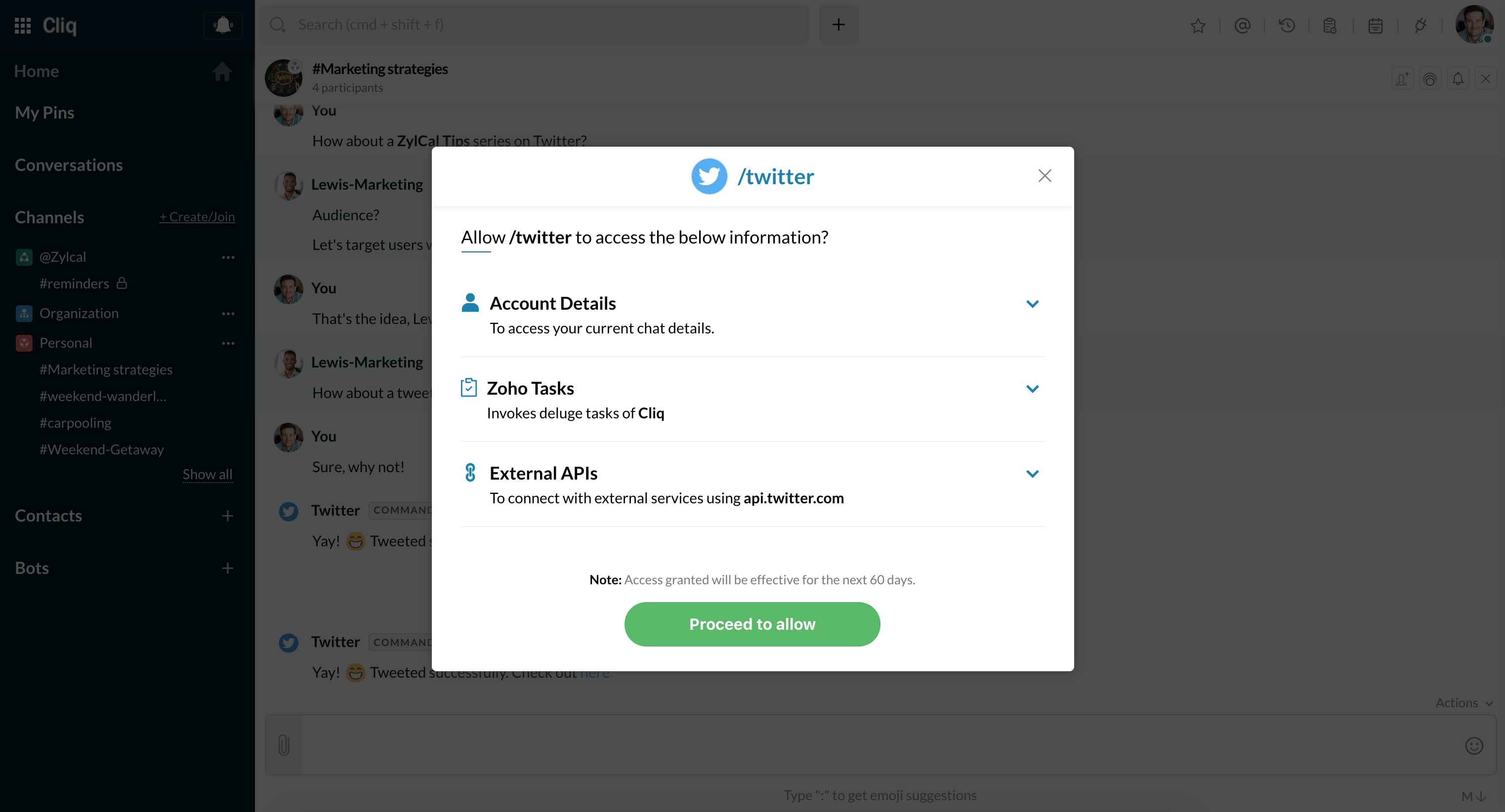
Task: Expand Account Details permission section
Action: pos(1032,304)
